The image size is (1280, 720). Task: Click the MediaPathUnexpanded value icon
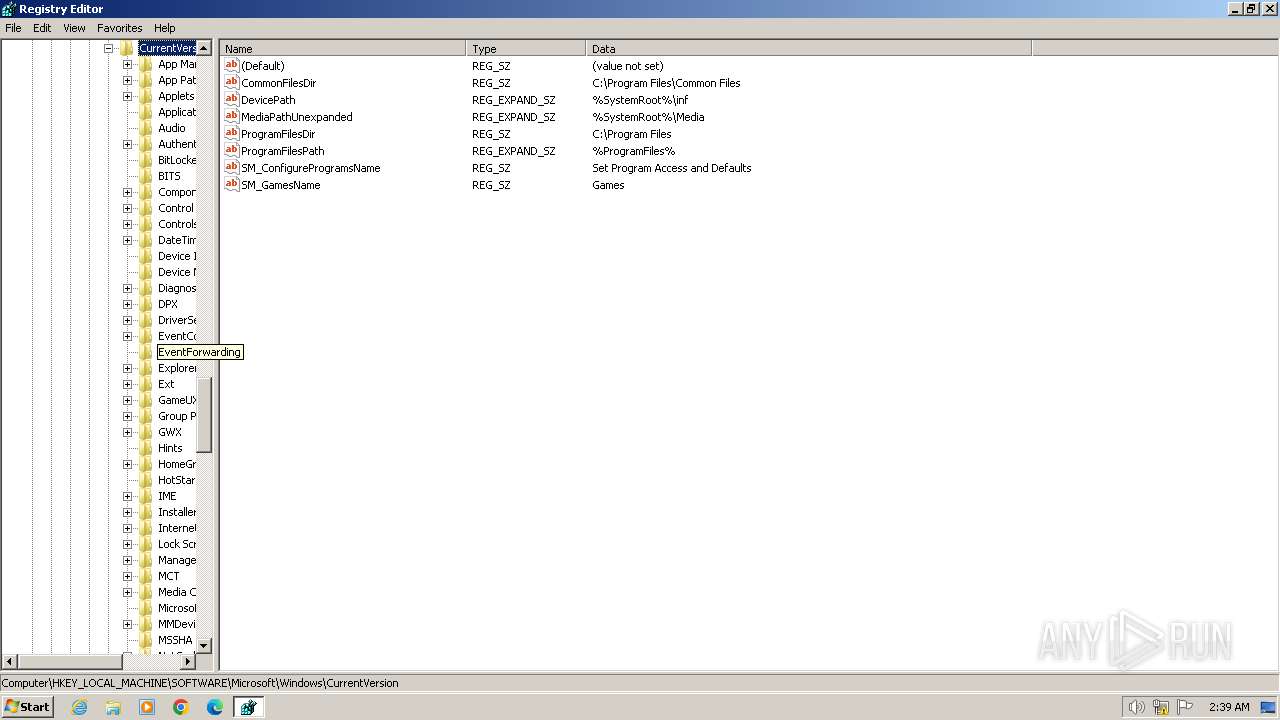232,117
